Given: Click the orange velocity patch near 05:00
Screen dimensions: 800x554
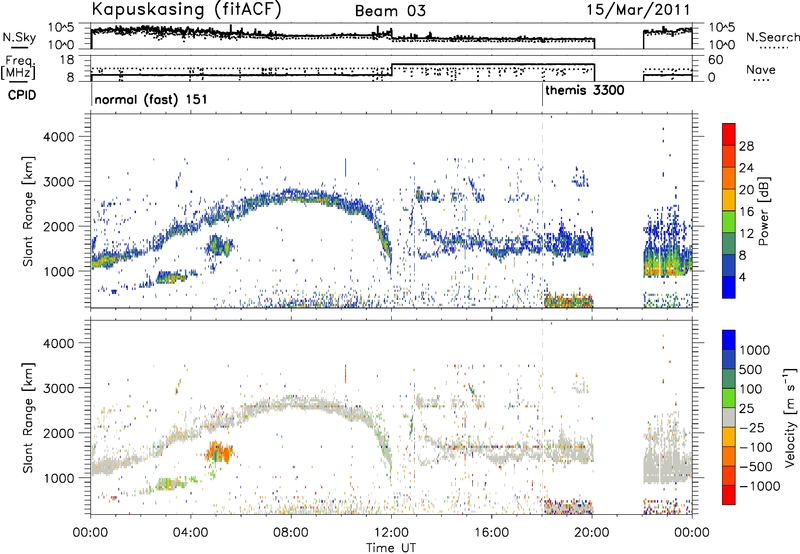Looking at the screenshot, I should coord(220,451).
